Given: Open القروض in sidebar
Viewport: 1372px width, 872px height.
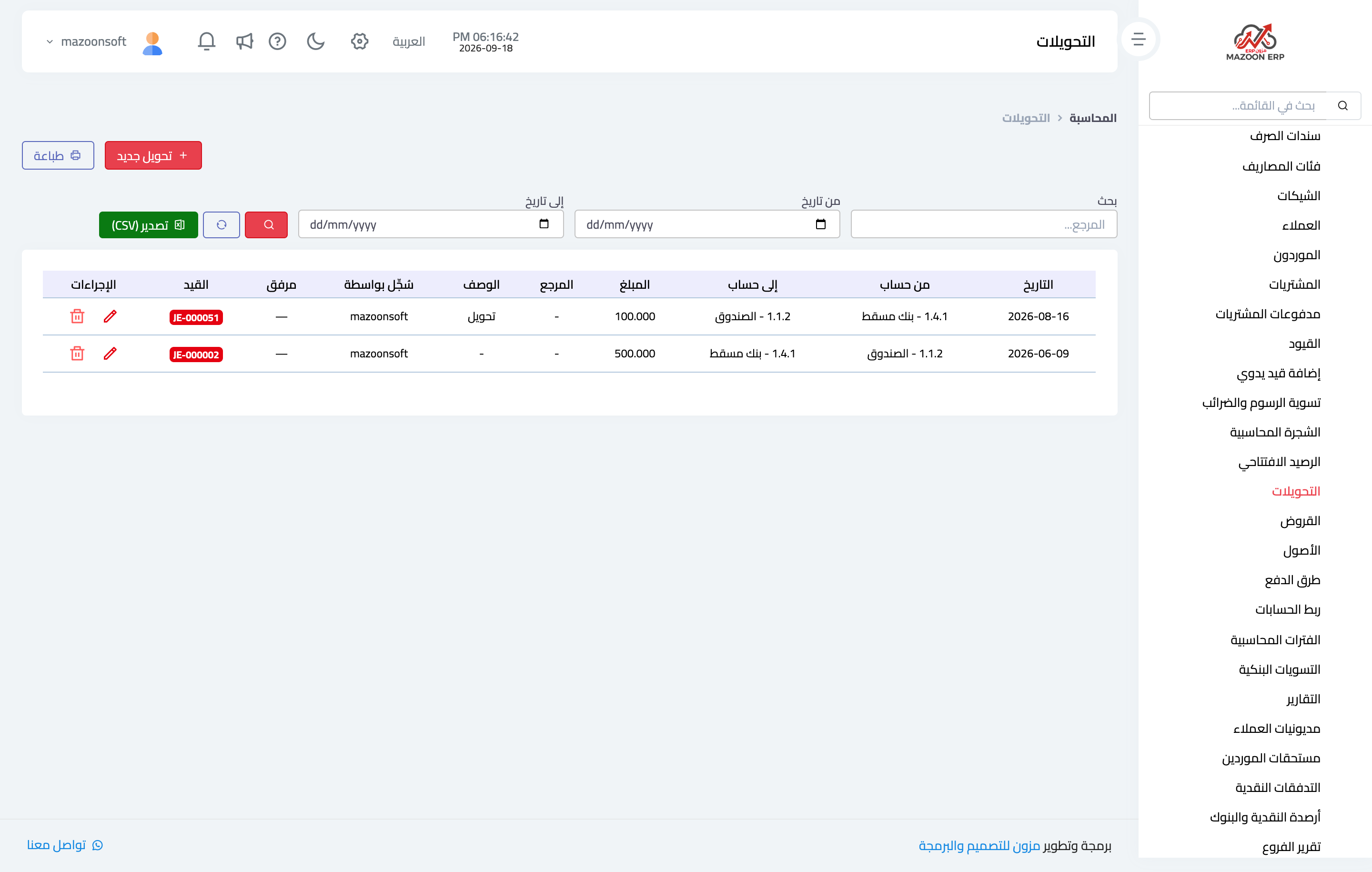Looking at the screenshot, I should pyautogui.click(x=1300, y=521).
